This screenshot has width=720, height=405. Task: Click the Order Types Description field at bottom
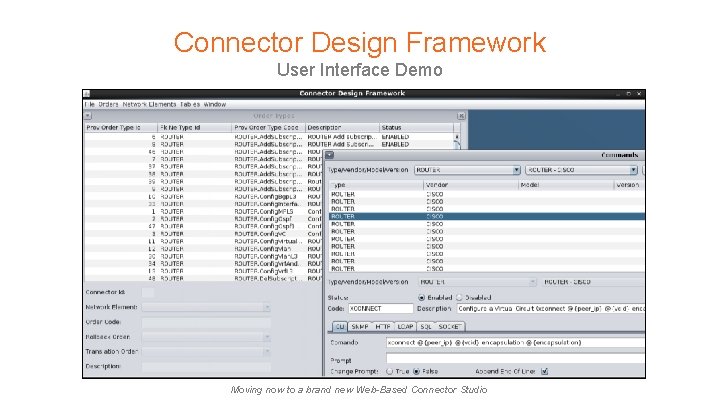click(206, 366)
